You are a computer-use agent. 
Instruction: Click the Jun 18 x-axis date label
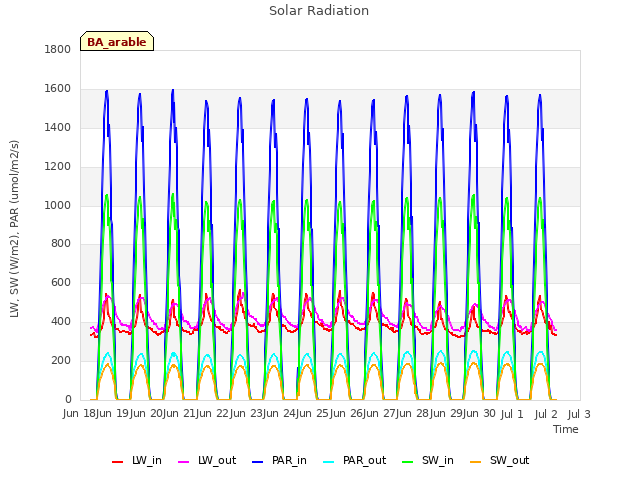click(x=80, y=414)
